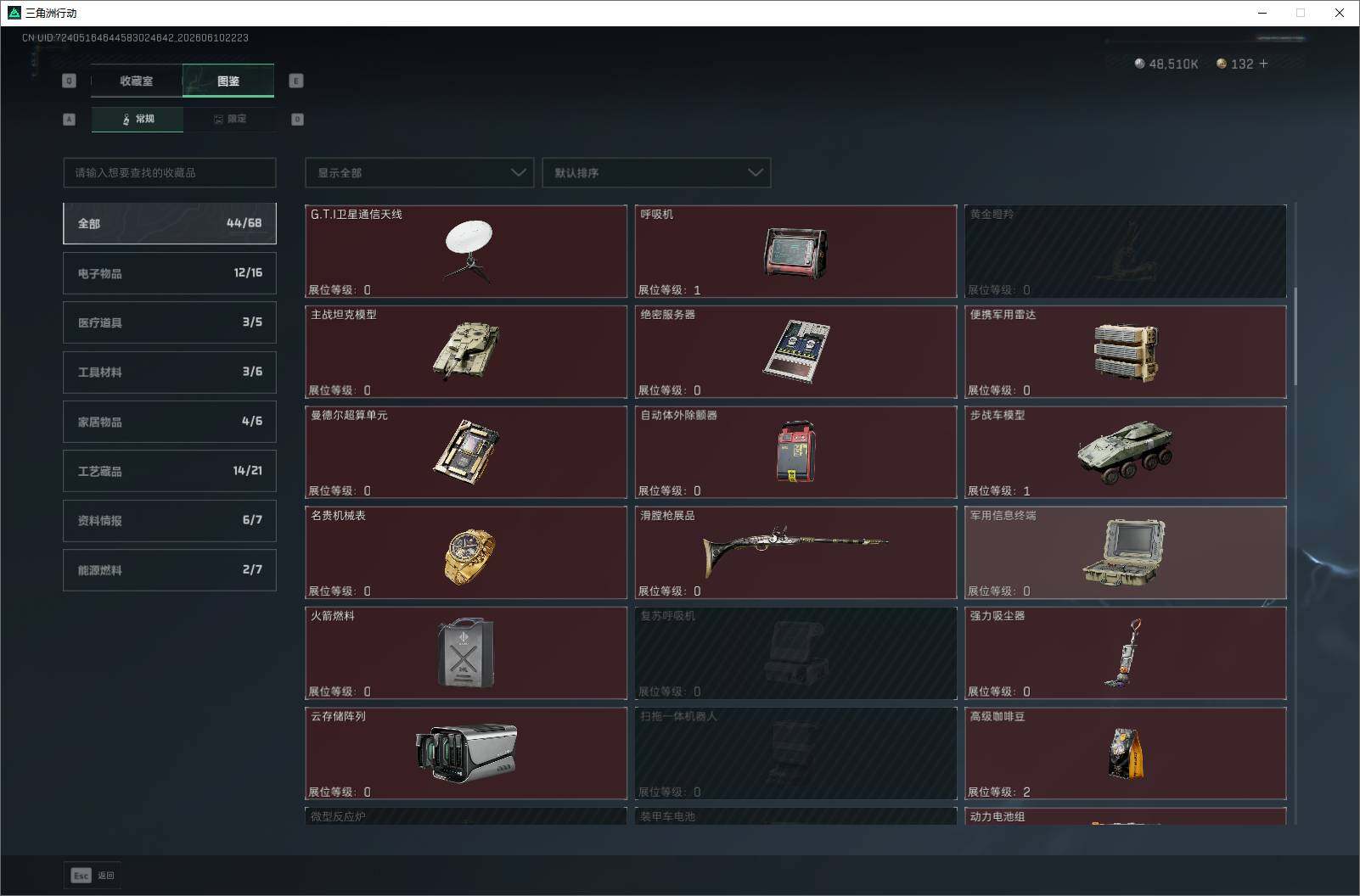Switch to the 图鉴 tab
Screen dimensions: 1360x896
point(228,81)
